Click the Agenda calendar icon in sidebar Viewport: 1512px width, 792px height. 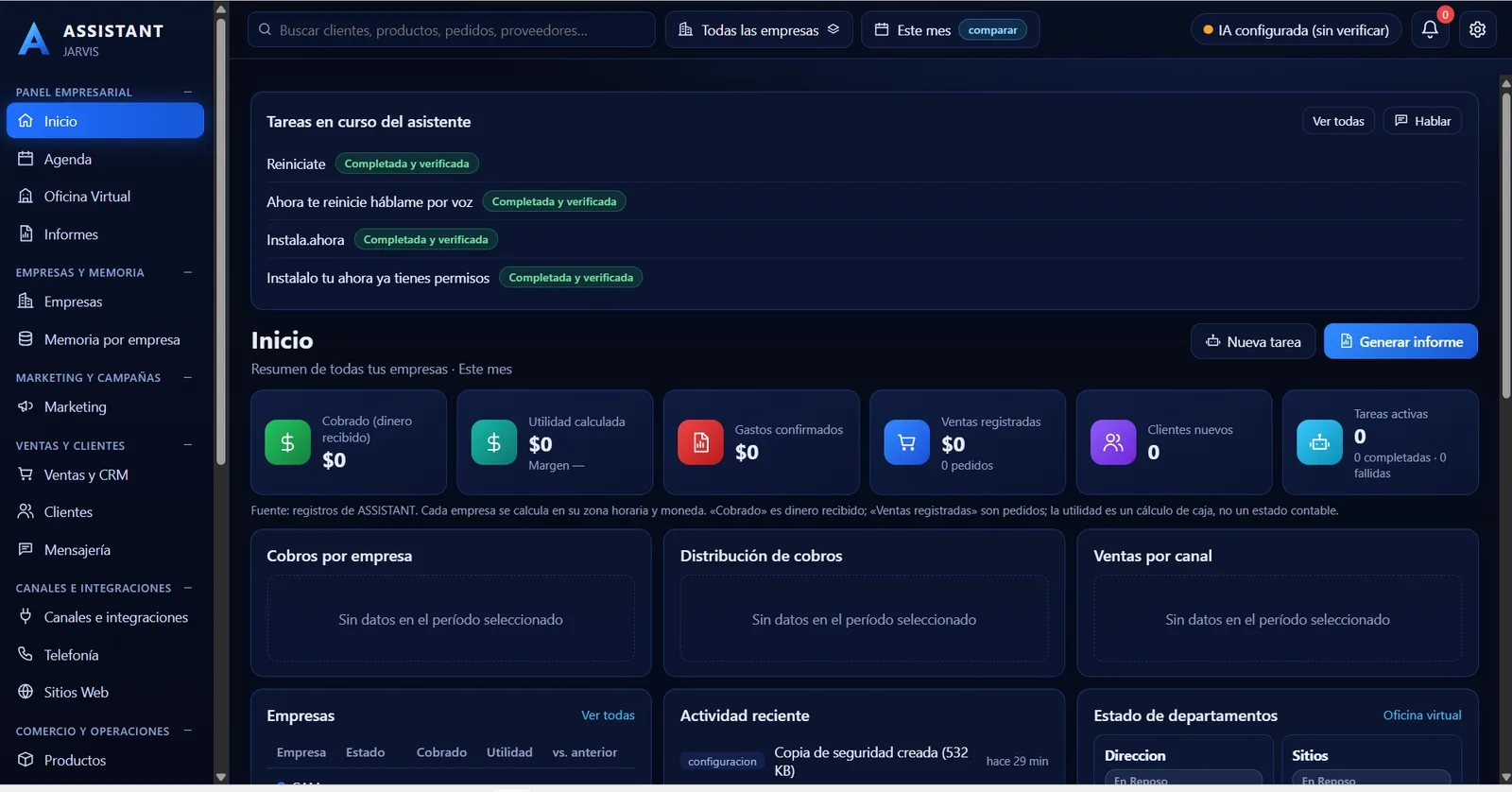[x=26, y=159]
